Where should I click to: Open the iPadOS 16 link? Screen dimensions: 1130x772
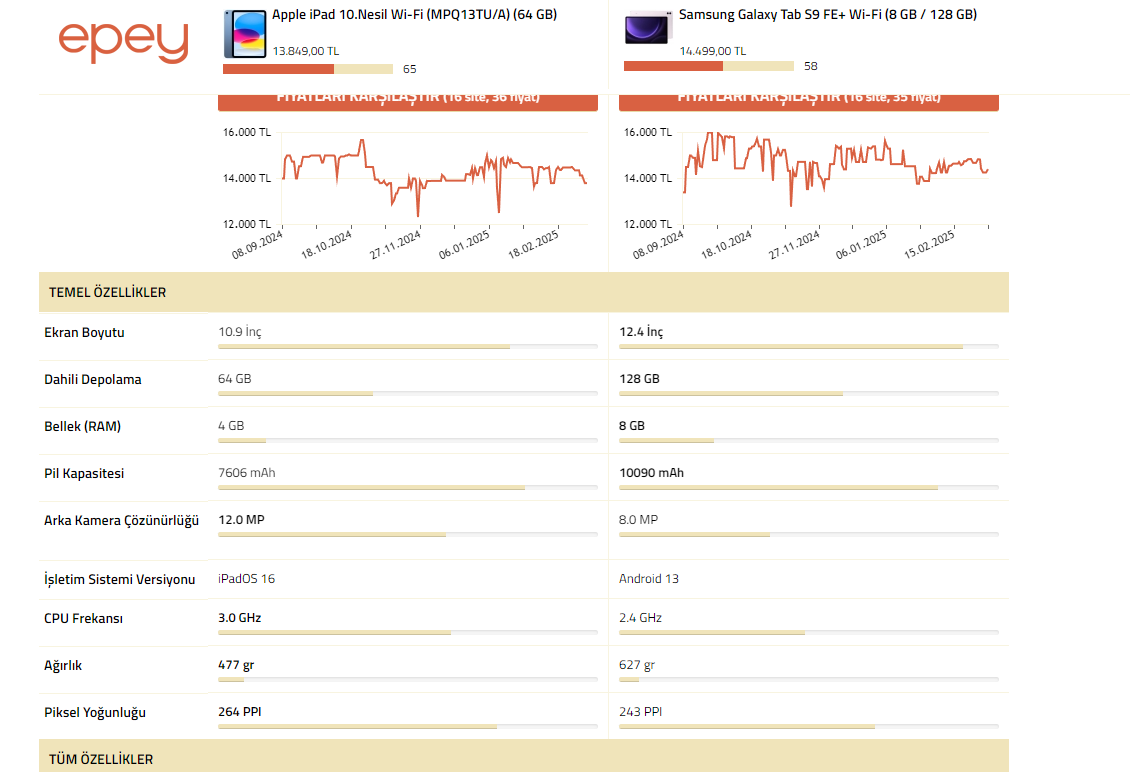click(246, 578)
